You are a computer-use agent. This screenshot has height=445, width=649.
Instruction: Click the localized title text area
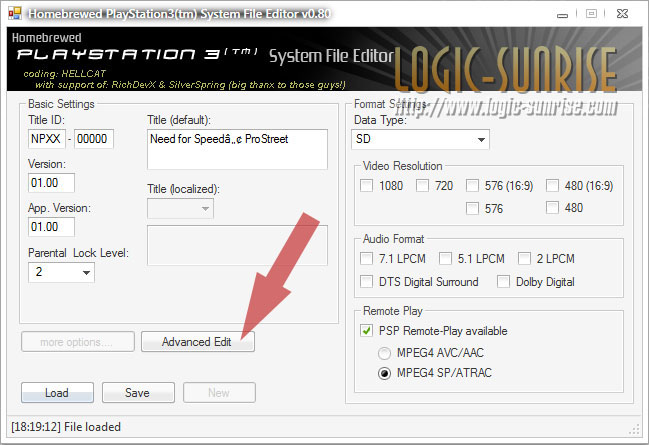click(x=237, y=245)
